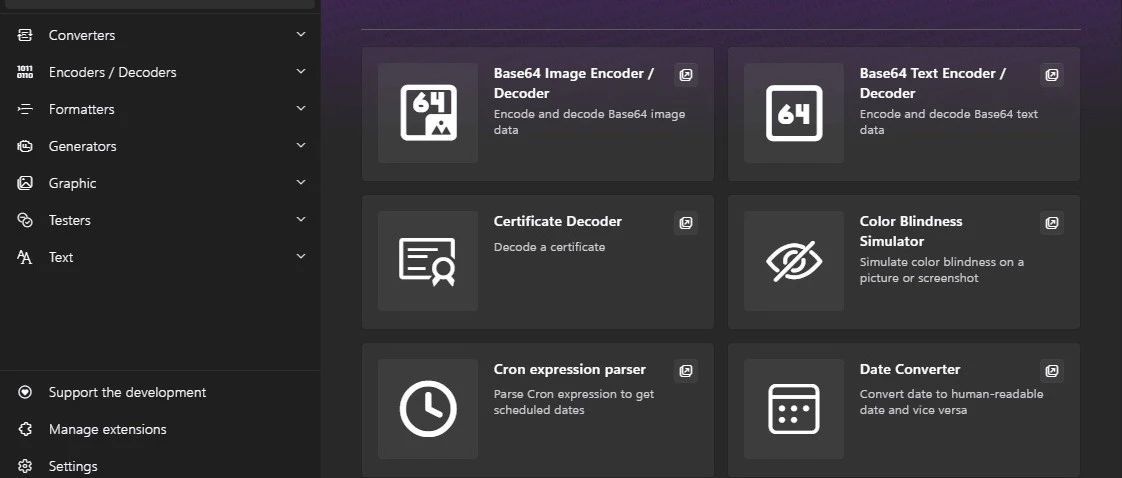Open Base64 Image Encoder in new window
This screenshot has height=478, width=1122.
point(686,75)
